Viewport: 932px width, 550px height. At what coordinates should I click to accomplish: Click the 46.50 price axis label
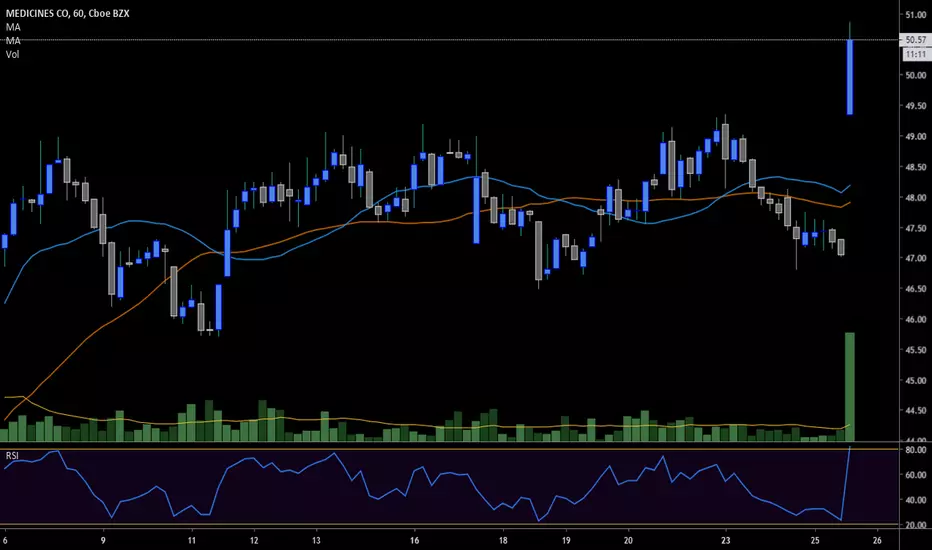[x=915, y=289]
